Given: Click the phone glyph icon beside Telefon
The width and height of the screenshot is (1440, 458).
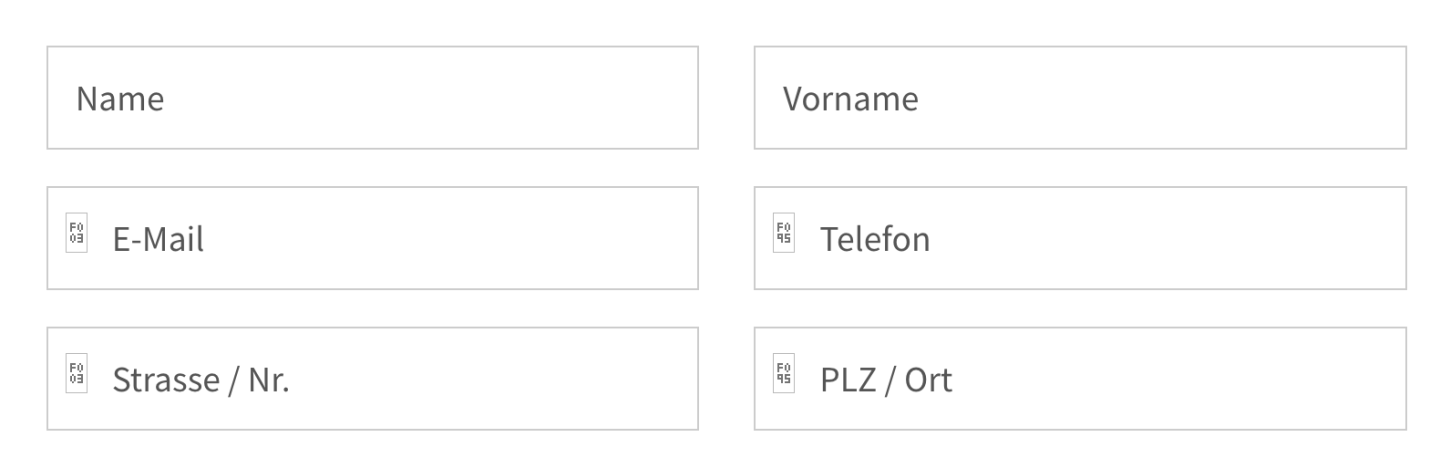Looking at the screenshot, I should [x=785, y=238].
